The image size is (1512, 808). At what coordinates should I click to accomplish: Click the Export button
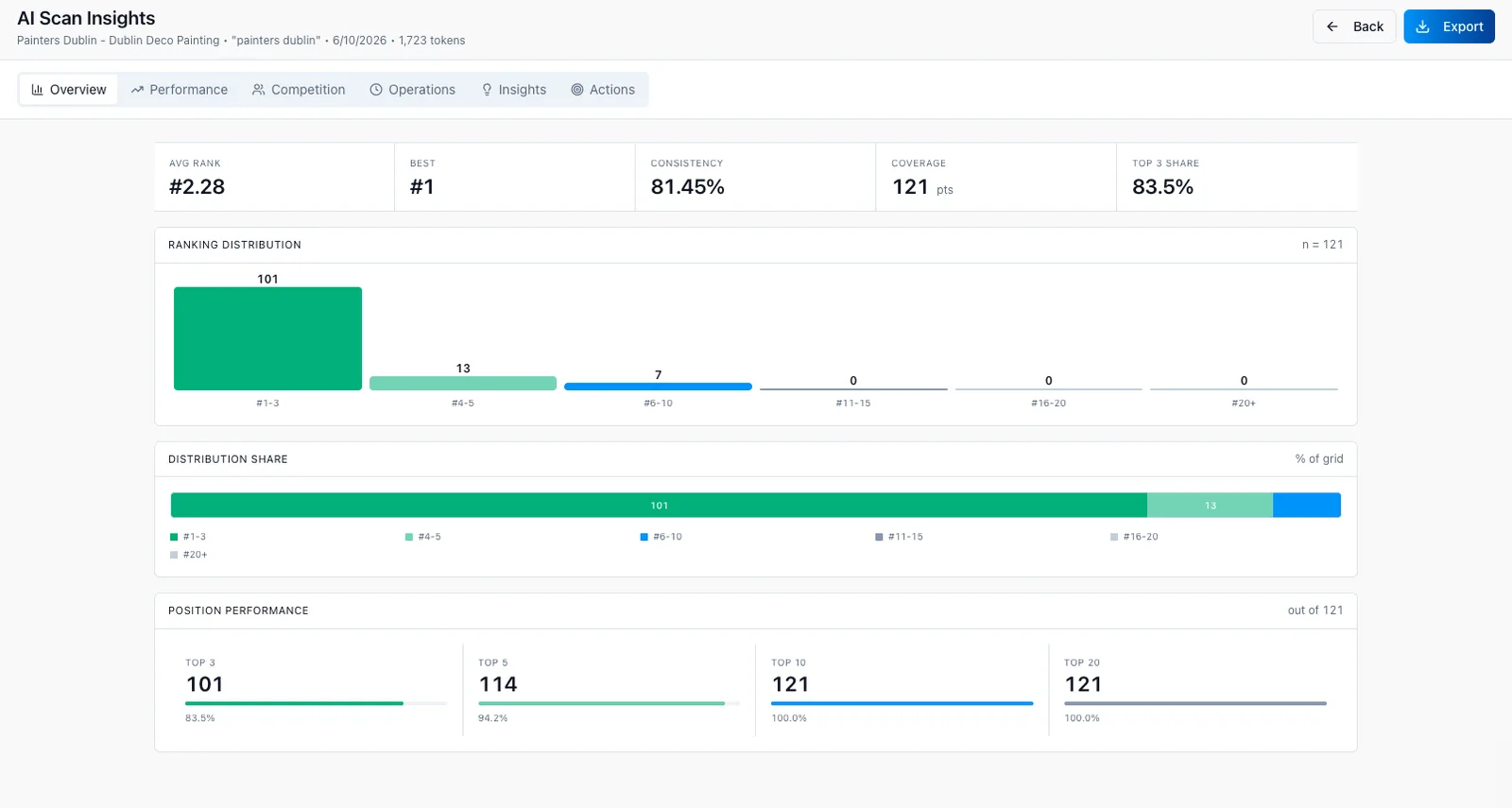[x=1449, y=26]
